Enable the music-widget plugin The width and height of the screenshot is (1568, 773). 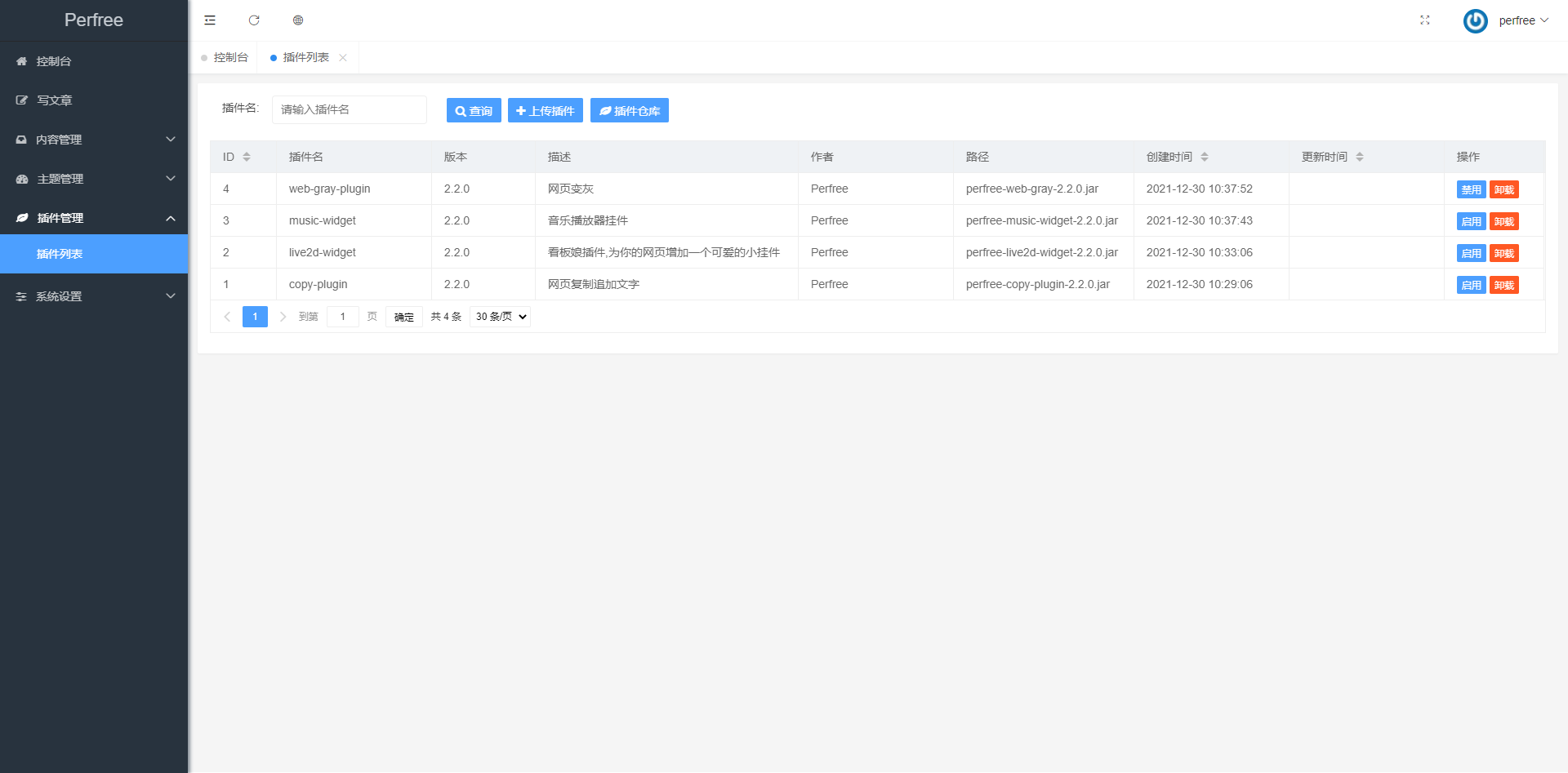(1472, 221)
